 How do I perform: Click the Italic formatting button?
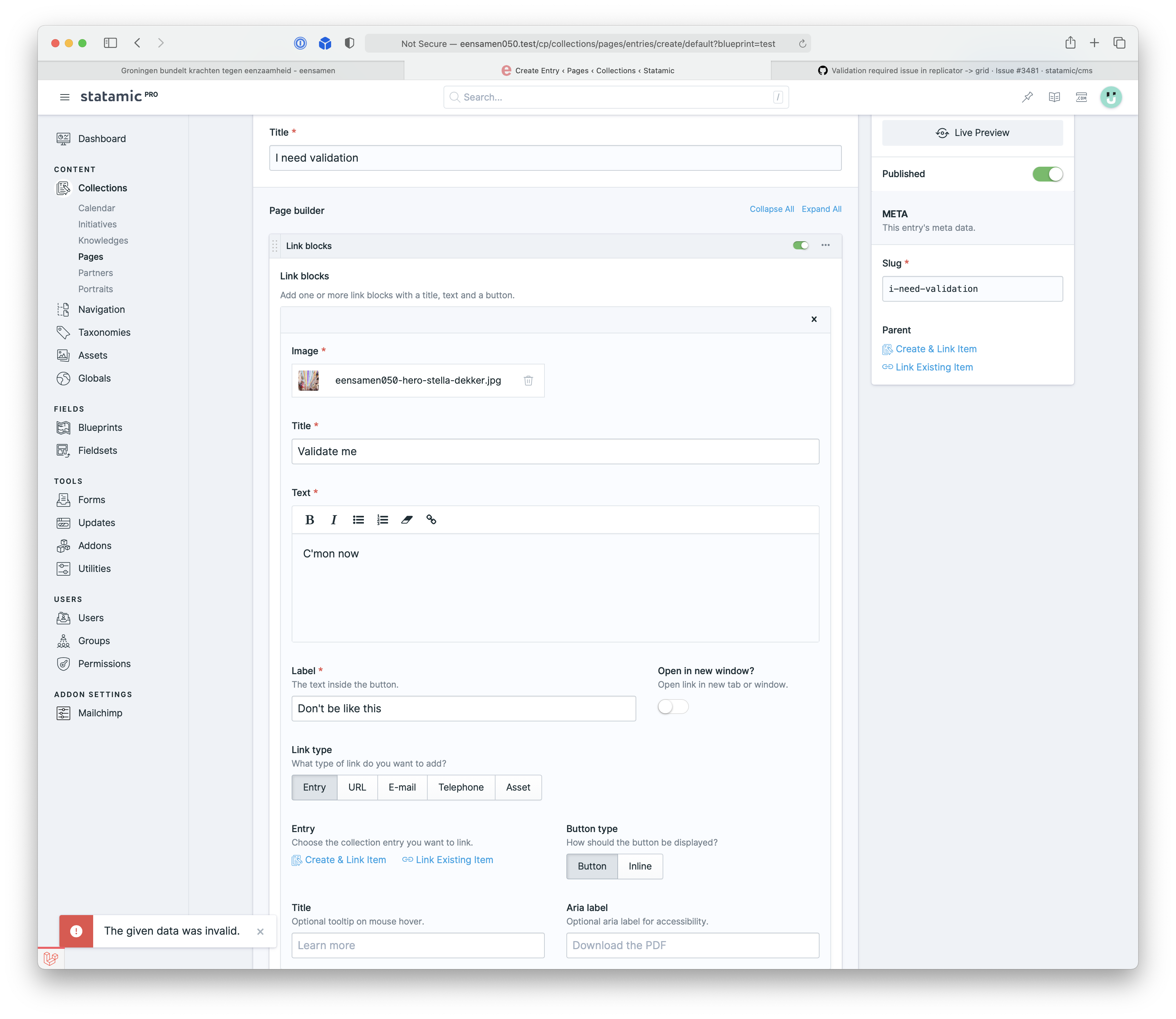pyautogui.click(x=334, y=520)
